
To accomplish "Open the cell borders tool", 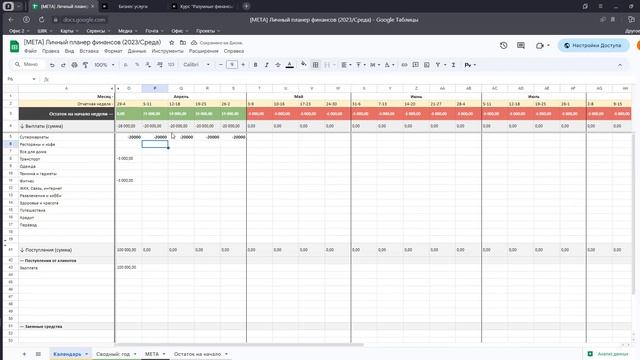I will [x=316, y=65].
